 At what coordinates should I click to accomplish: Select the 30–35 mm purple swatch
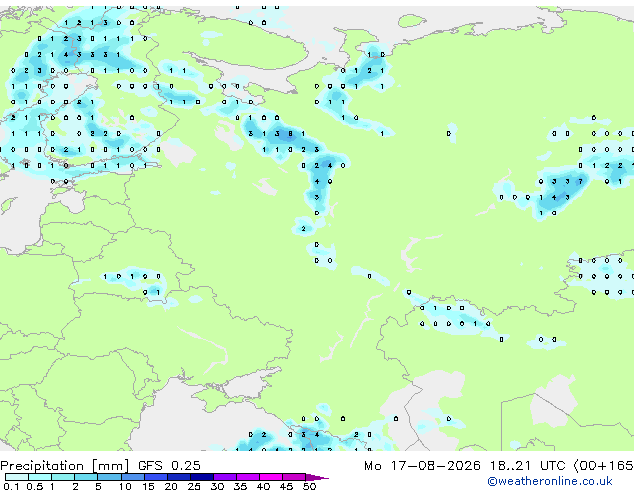225,477
